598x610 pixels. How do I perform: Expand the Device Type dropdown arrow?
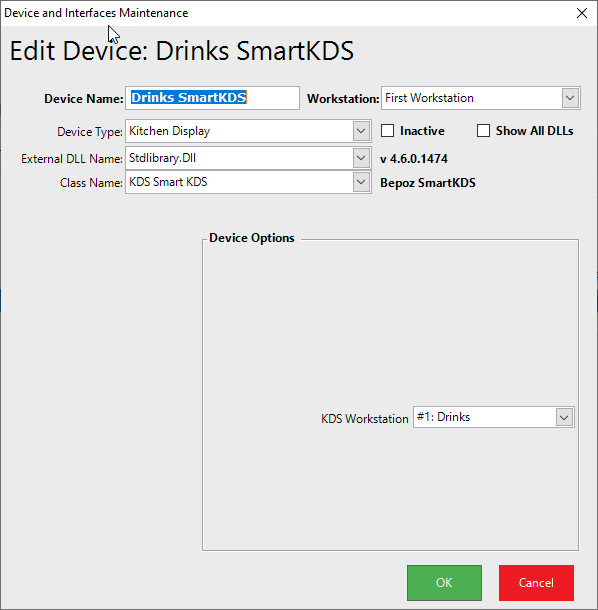coord(361,131)
